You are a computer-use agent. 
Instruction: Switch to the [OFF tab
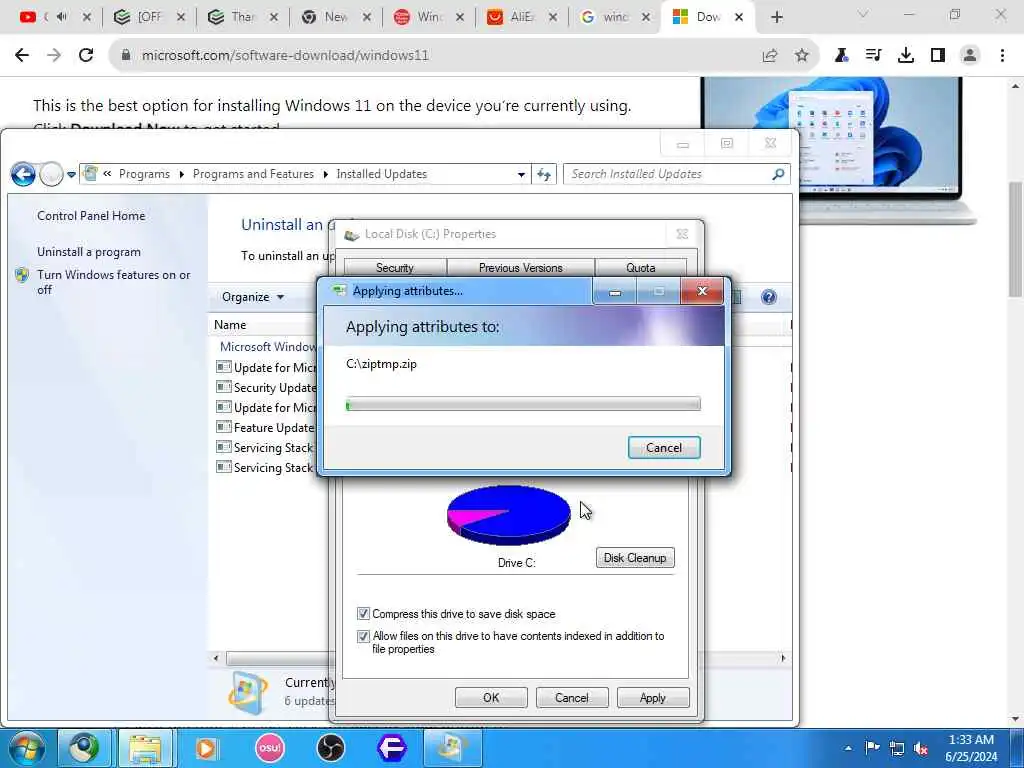[150, 17]
